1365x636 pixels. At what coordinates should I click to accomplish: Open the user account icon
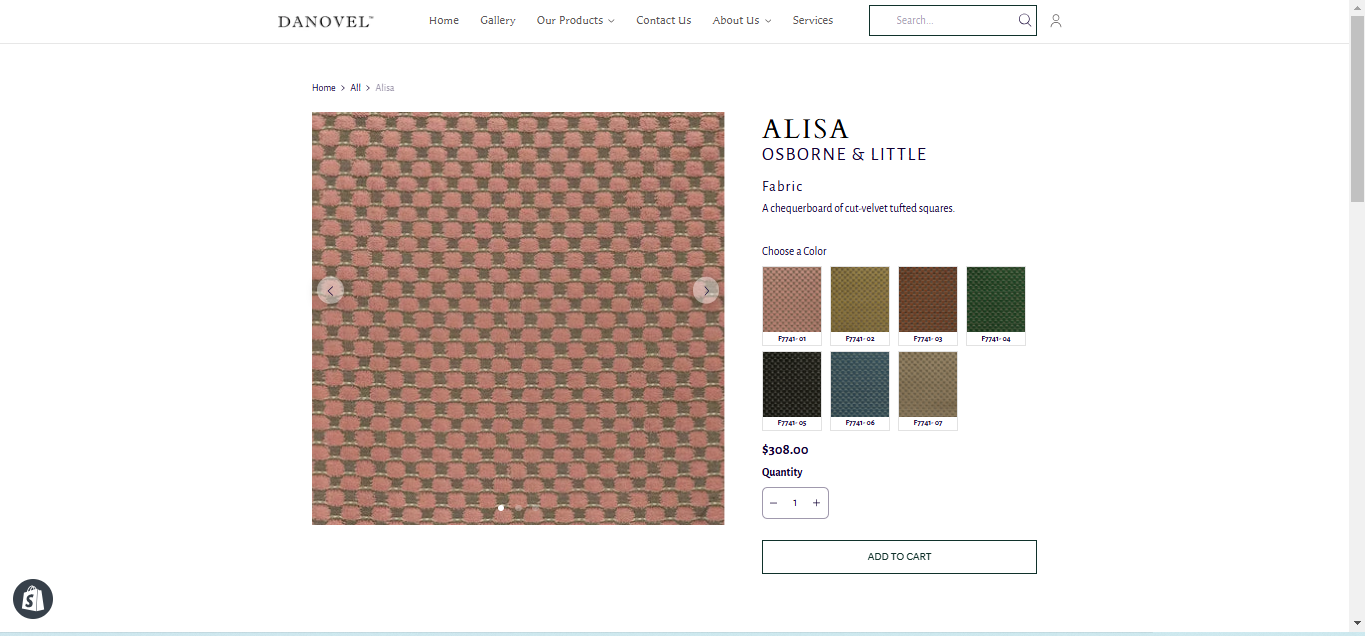[1056, 20]
